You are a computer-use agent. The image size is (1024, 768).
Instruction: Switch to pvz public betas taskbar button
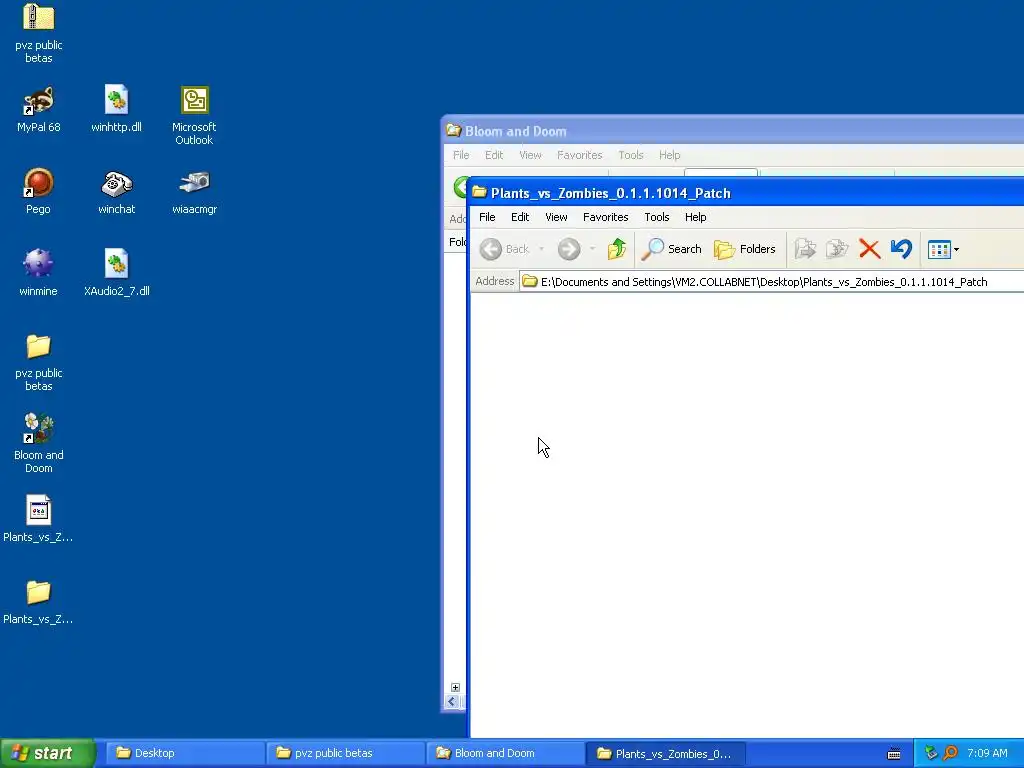[x=345, y=753]
